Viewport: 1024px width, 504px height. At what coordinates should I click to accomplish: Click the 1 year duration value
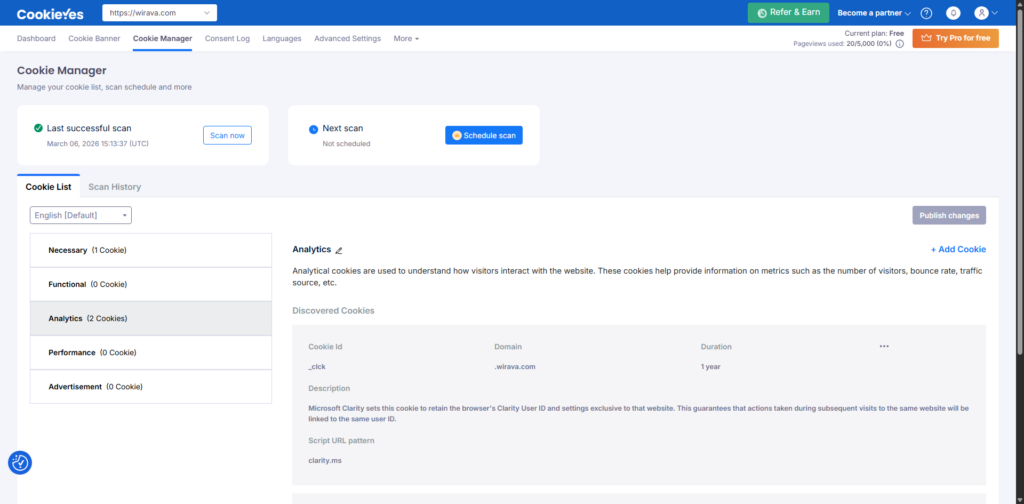point(711,367)
